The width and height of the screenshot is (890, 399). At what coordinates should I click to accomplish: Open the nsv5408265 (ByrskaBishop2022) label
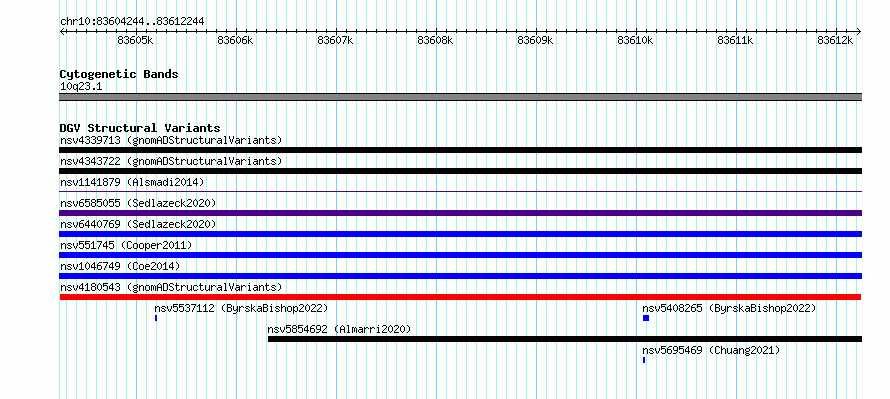pos(729,308)
